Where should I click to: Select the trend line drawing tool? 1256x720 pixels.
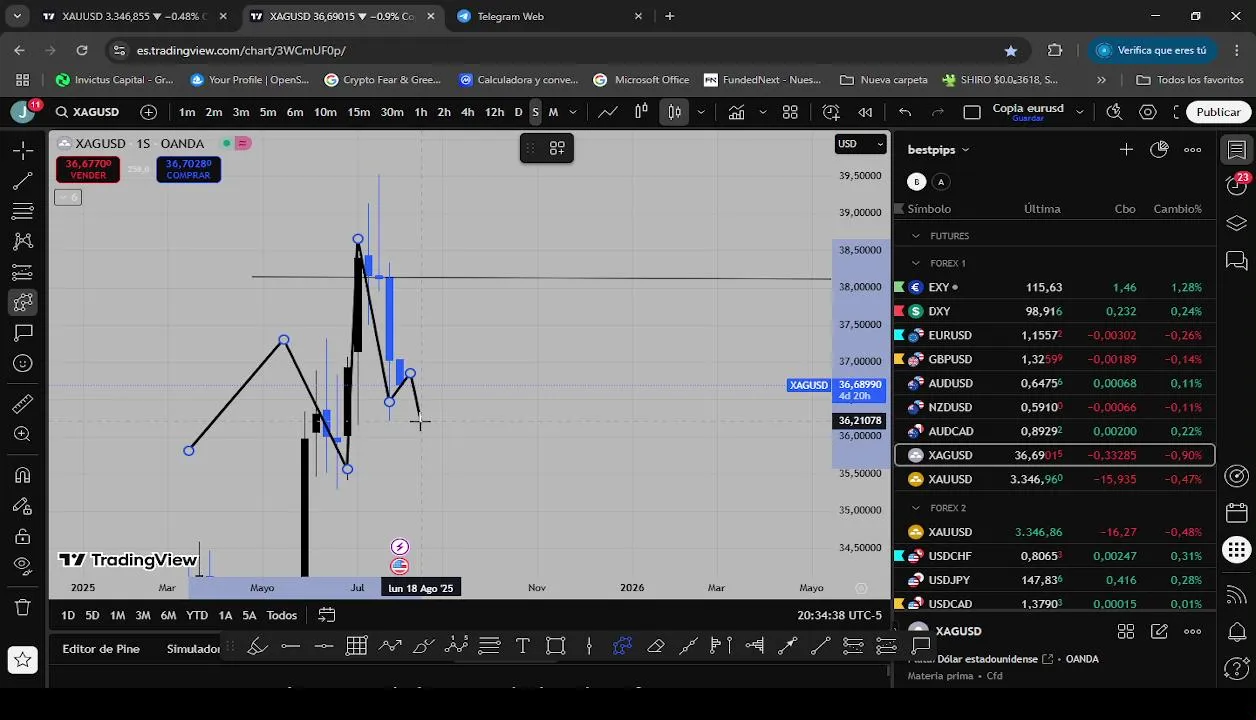pyautogui.click(x=23, y=181)
